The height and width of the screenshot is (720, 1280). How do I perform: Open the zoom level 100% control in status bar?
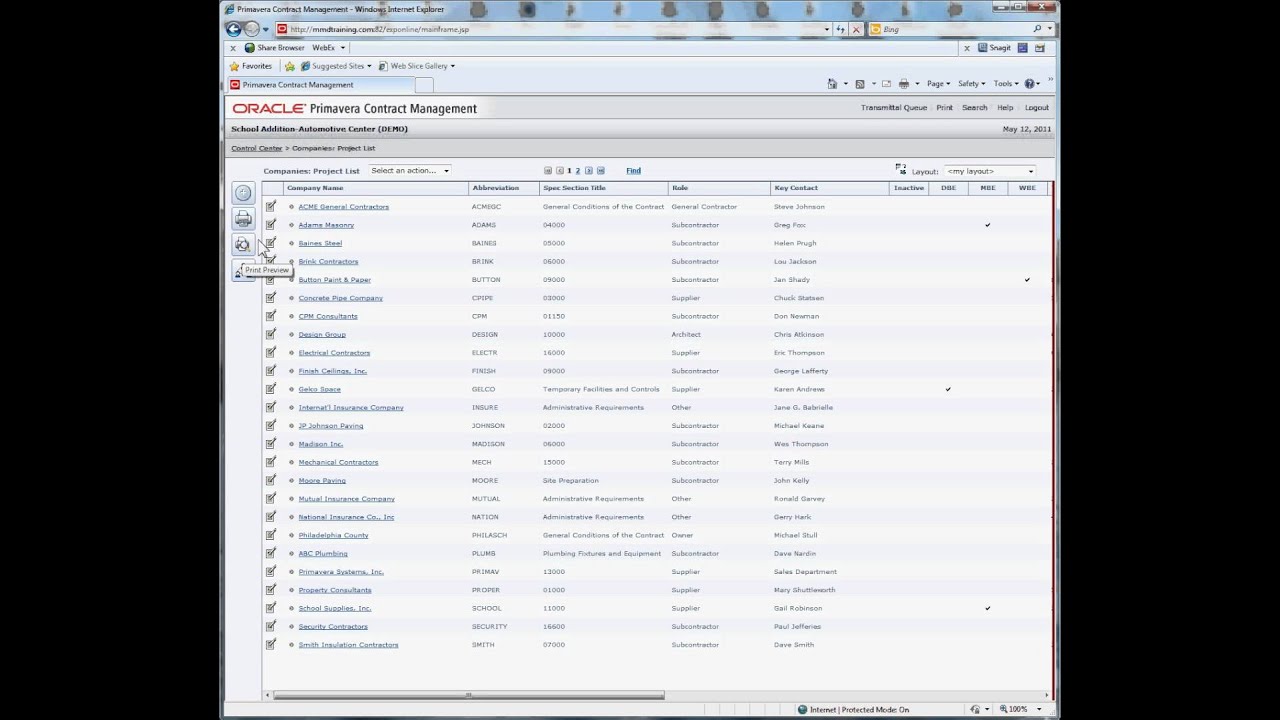click(1022, 709)
